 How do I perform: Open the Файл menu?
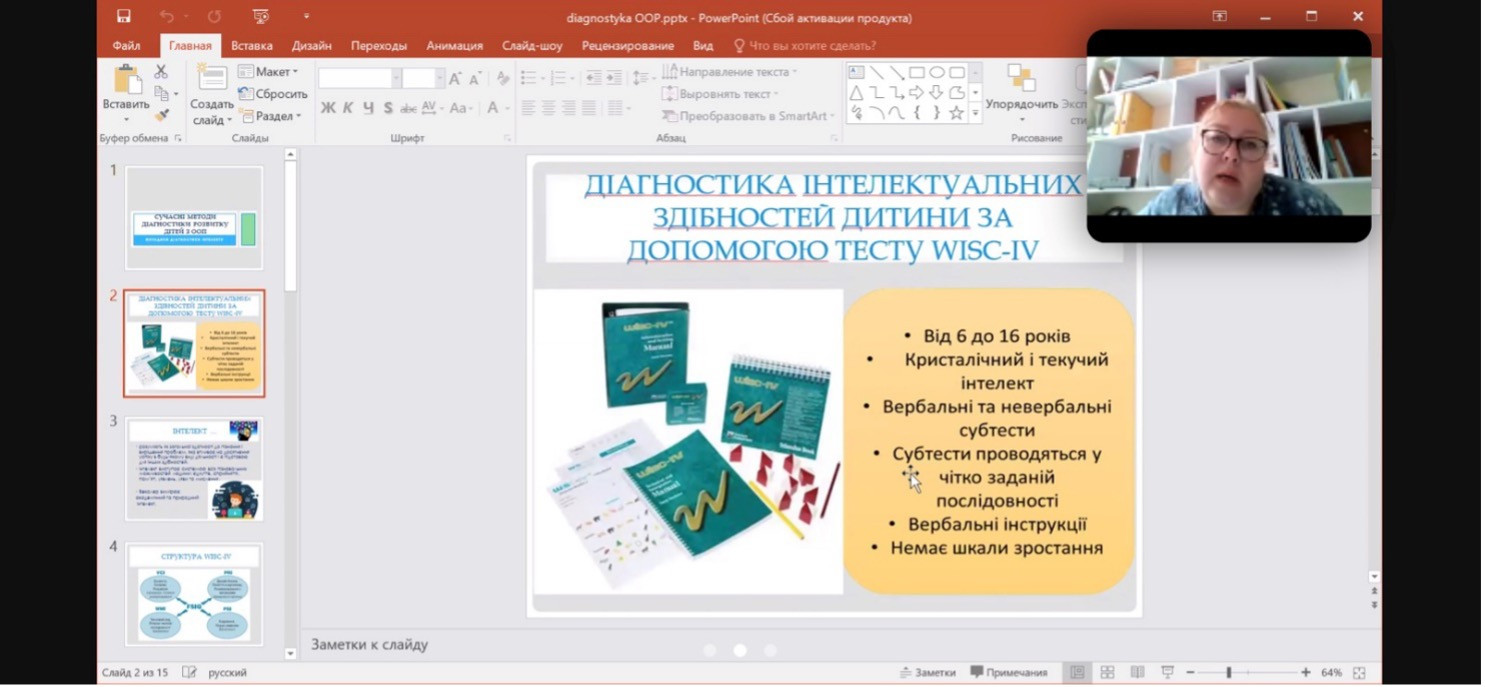(127, 46)
